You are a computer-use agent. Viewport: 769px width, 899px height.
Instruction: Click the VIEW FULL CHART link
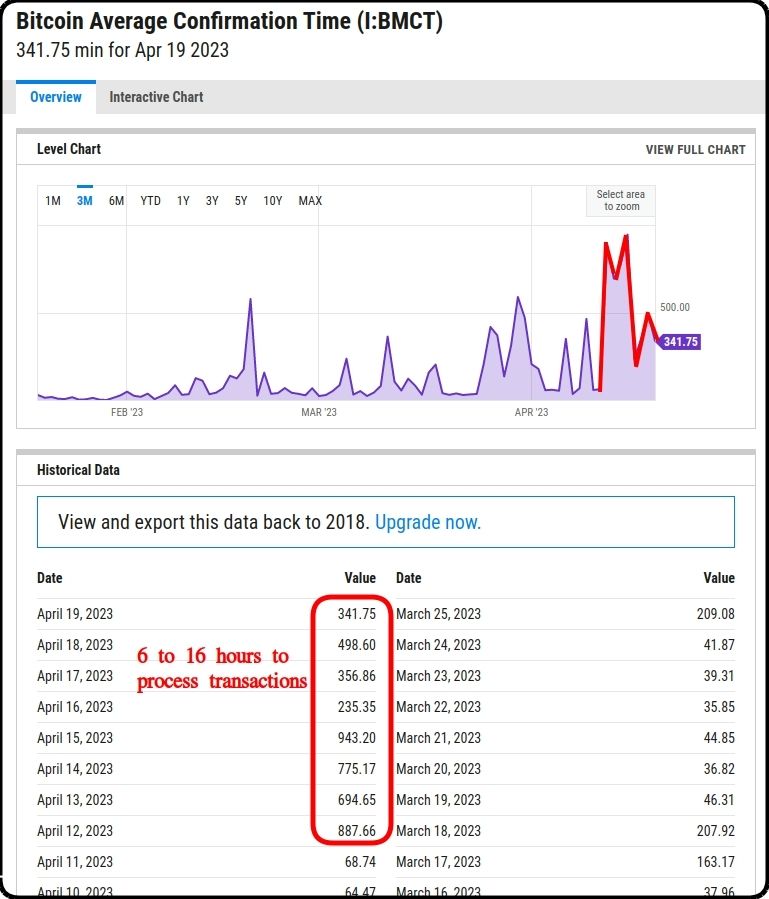pyautogui.click(x=695, y=150)
